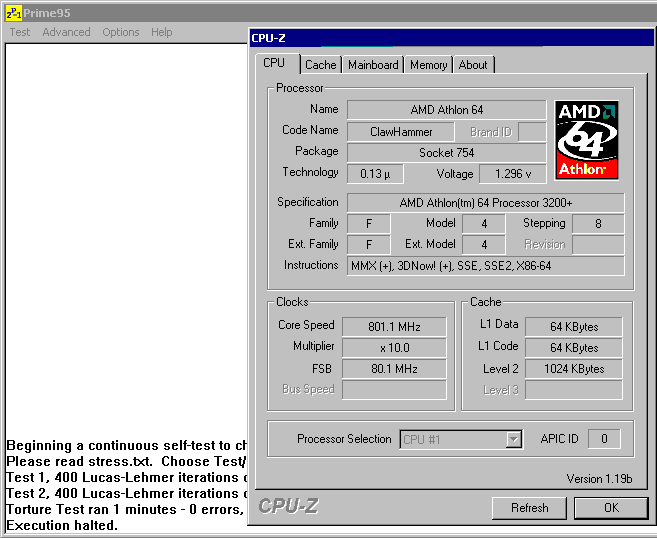Viewport: 657px width, 538px height.
Task: Click the Socket 754 package value
Action: pyautogui.click(x=447, y=153)
